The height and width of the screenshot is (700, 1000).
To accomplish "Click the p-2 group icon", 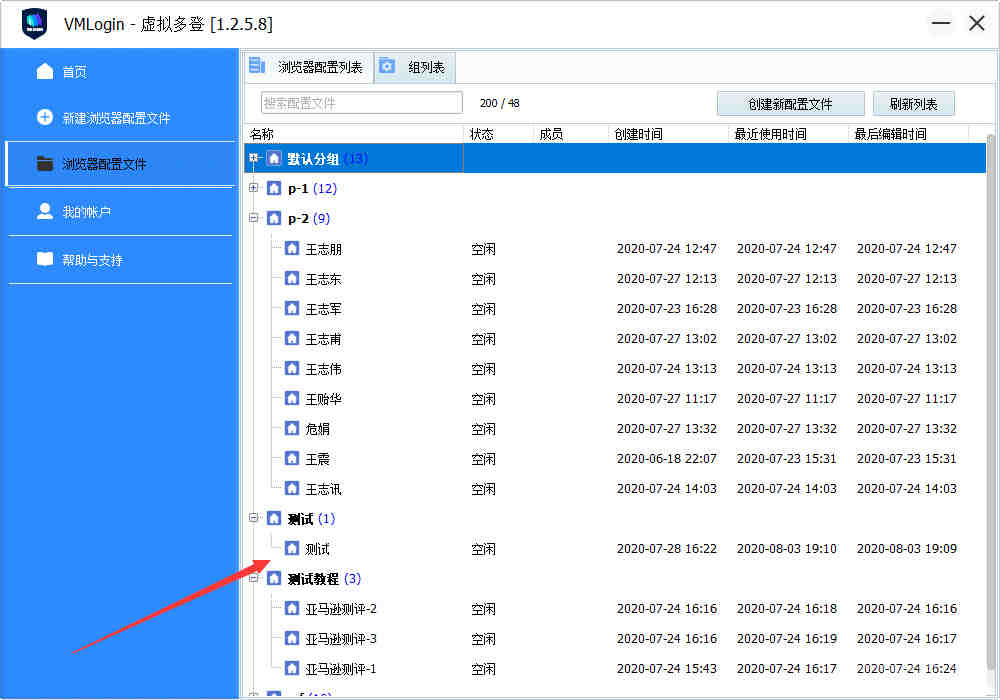I will click(274, 218).
